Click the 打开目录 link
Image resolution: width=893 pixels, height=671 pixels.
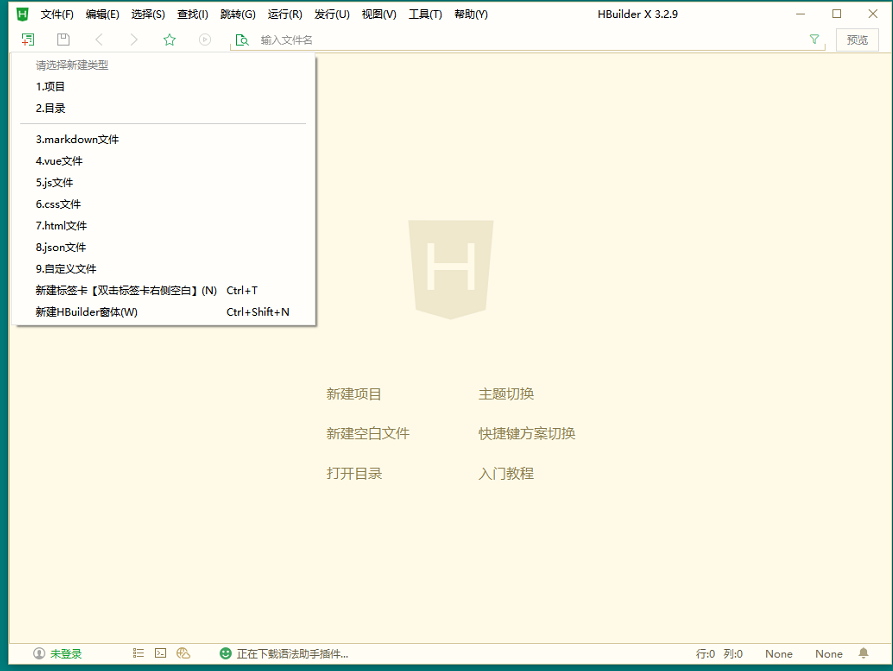coord(354,474)
